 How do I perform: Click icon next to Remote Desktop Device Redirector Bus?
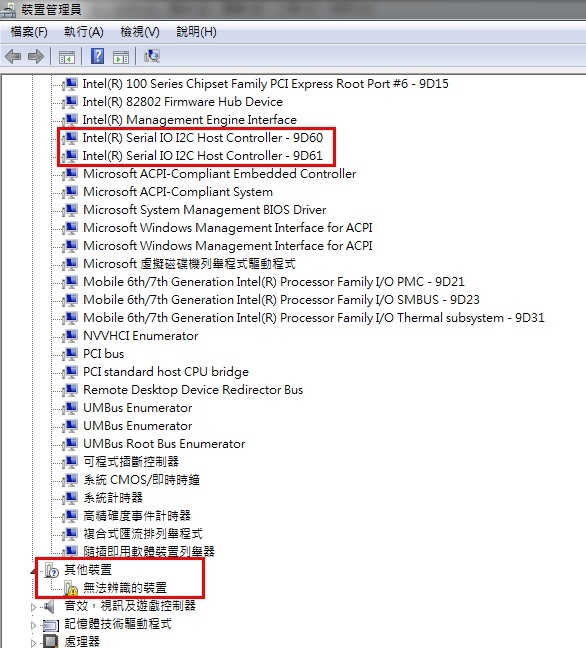tap(71, 390)
